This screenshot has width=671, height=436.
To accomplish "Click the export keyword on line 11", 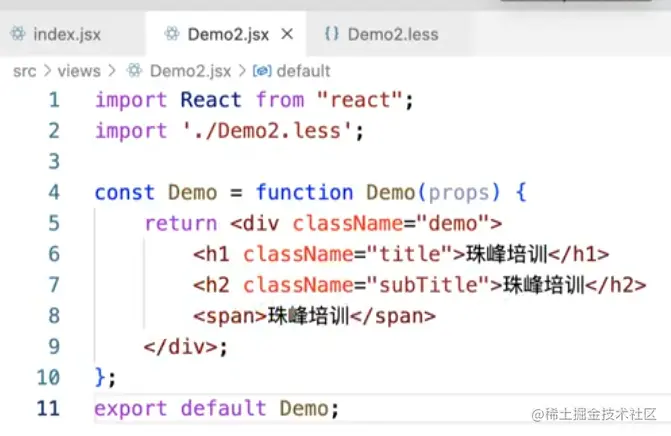I will [131, 409].
